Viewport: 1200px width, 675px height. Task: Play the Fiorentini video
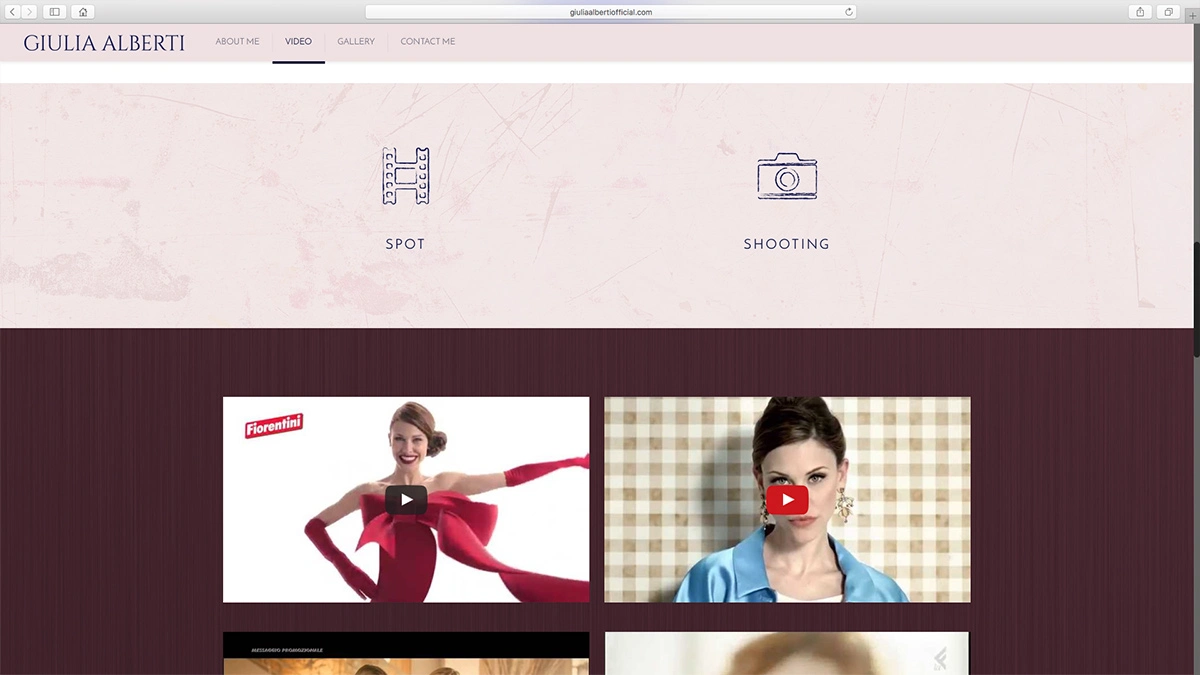coord(406,500)
